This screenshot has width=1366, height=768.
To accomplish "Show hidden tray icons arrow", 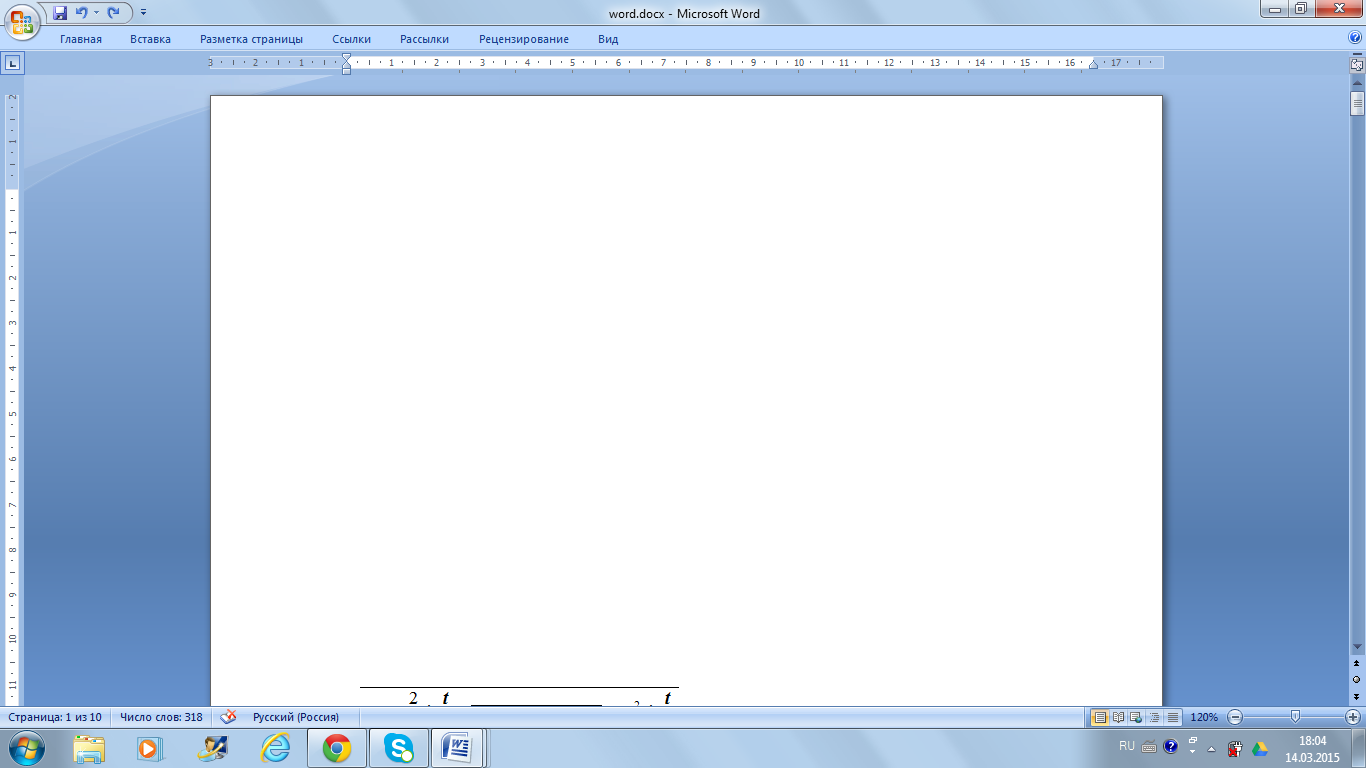I will (1212, 748).
